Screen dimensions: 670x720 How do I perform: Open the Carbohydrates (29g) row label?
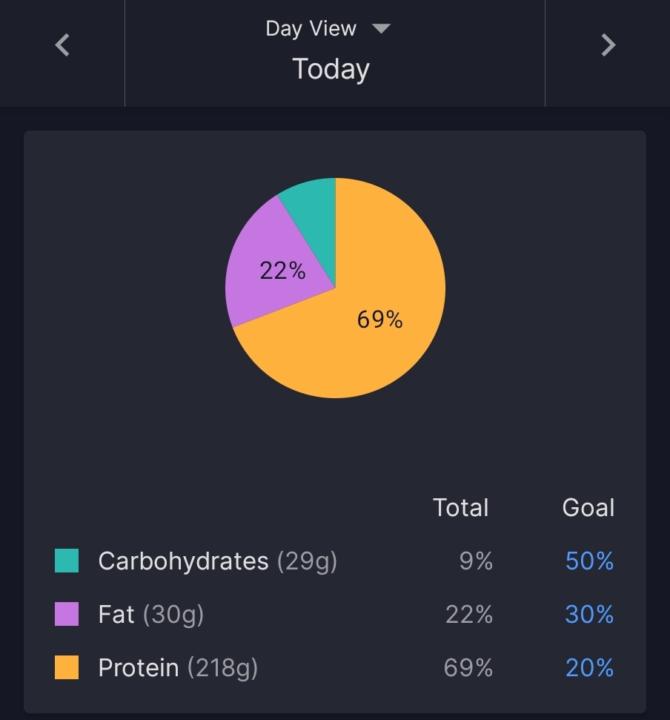click(x=217, y=561)
